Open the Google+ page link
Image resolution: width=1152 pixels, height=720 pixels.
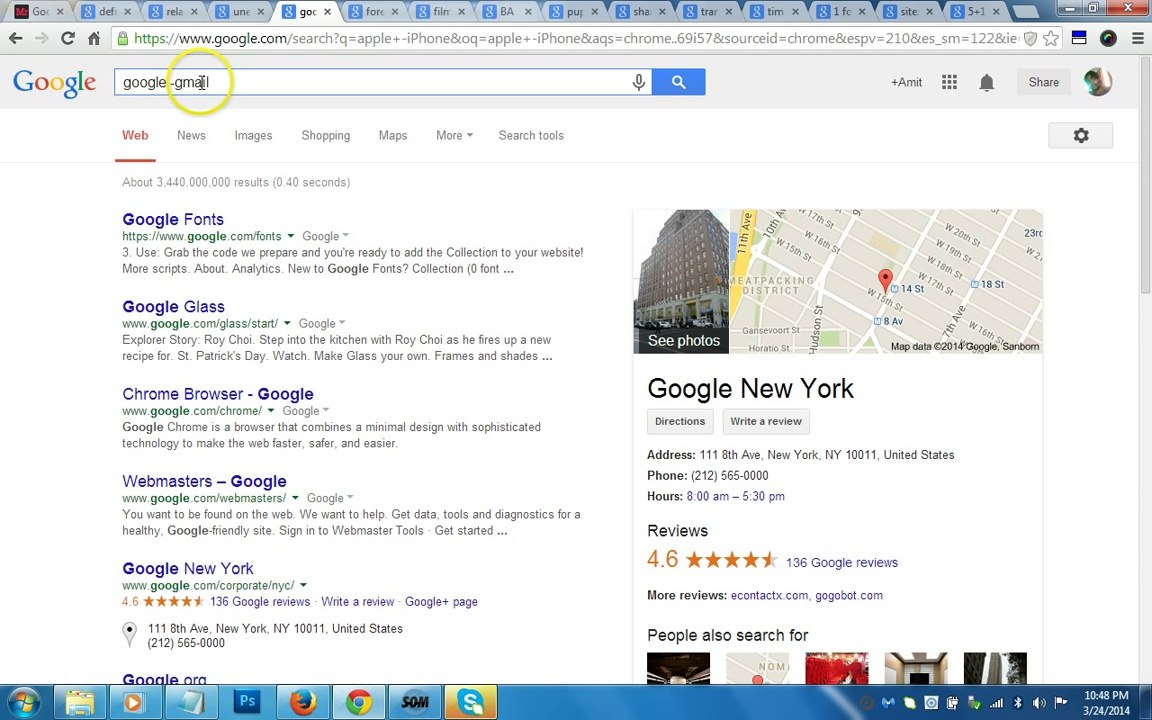[x=441, y=602]
